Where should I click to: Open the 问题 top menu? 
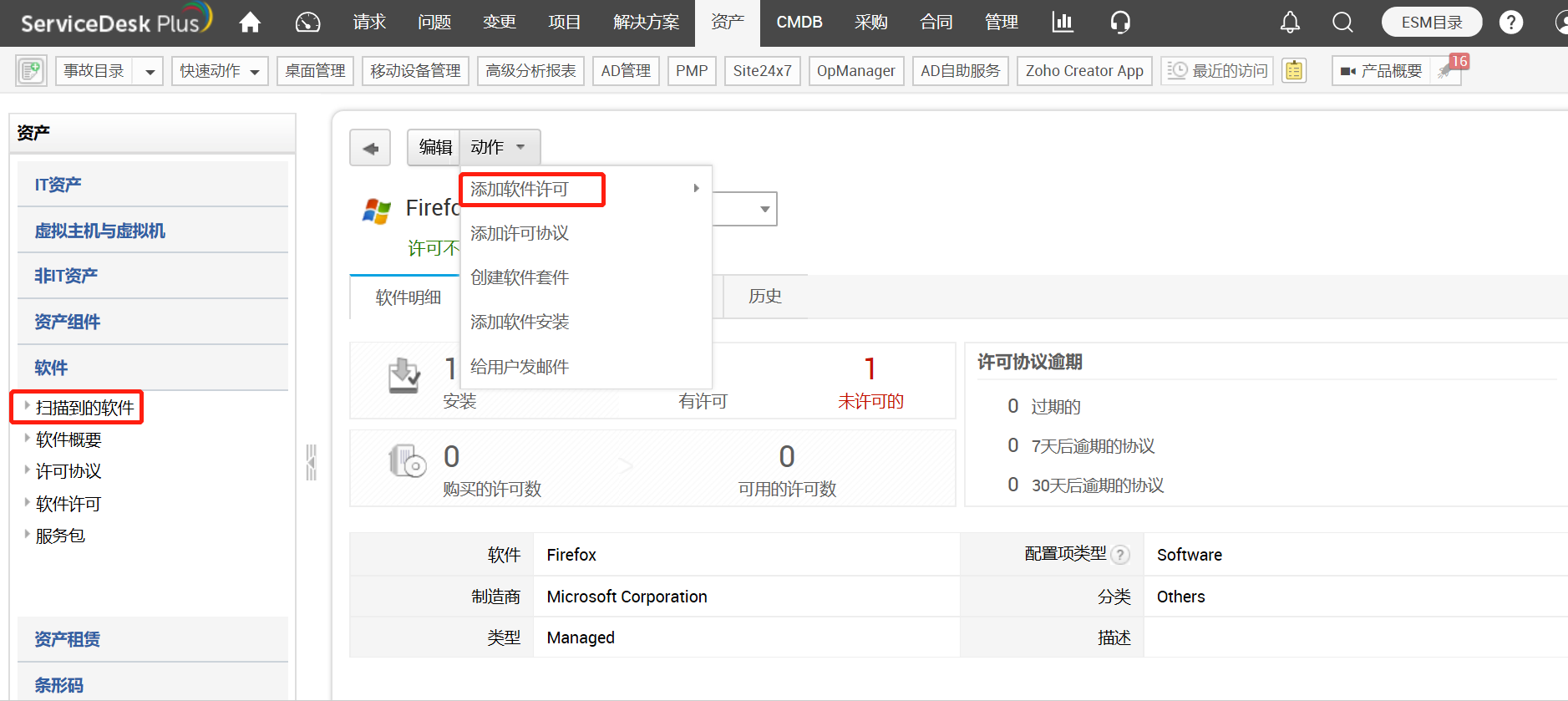click(x=434, y=23)
